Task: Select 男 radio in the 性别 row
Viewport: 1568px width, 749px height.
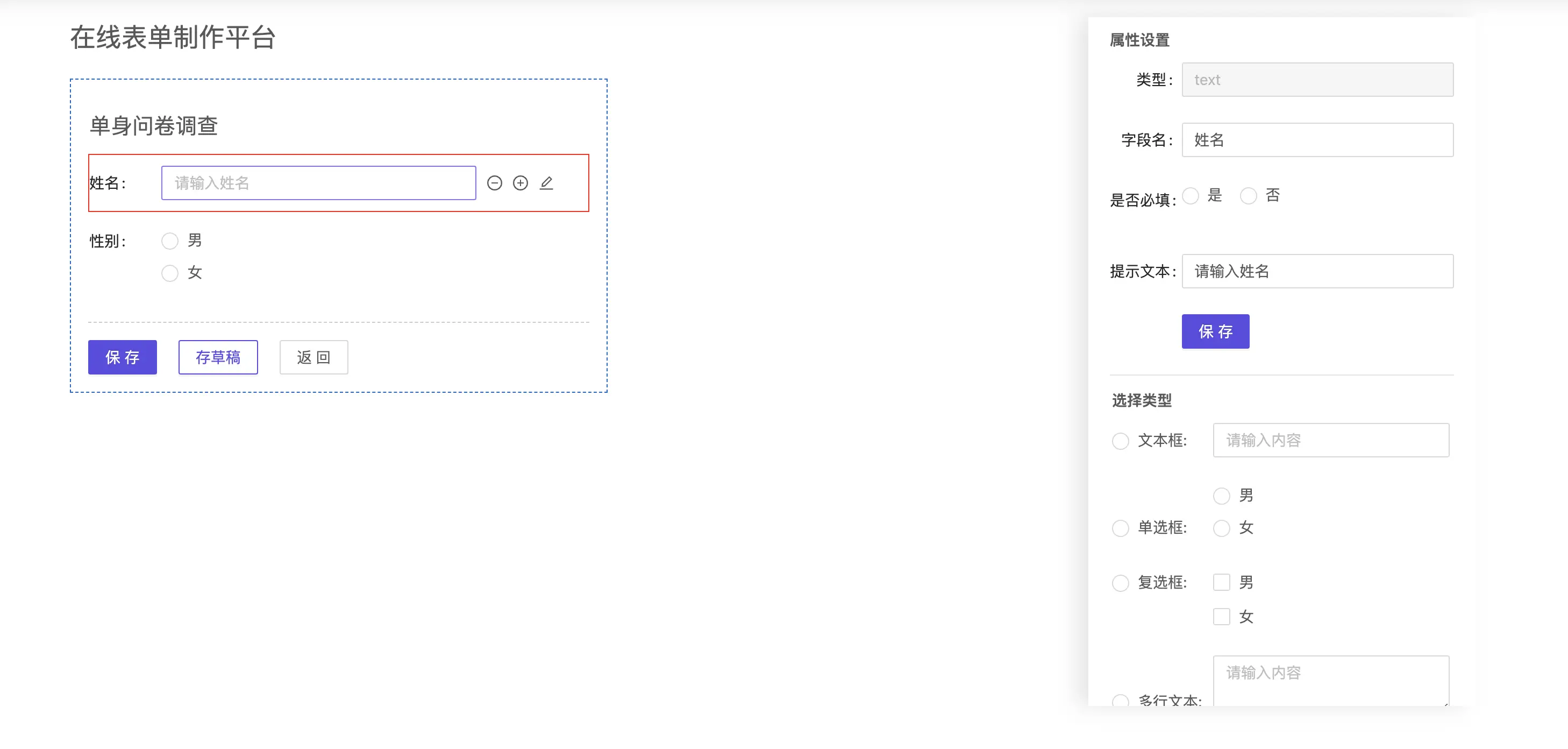Action: 170,241
